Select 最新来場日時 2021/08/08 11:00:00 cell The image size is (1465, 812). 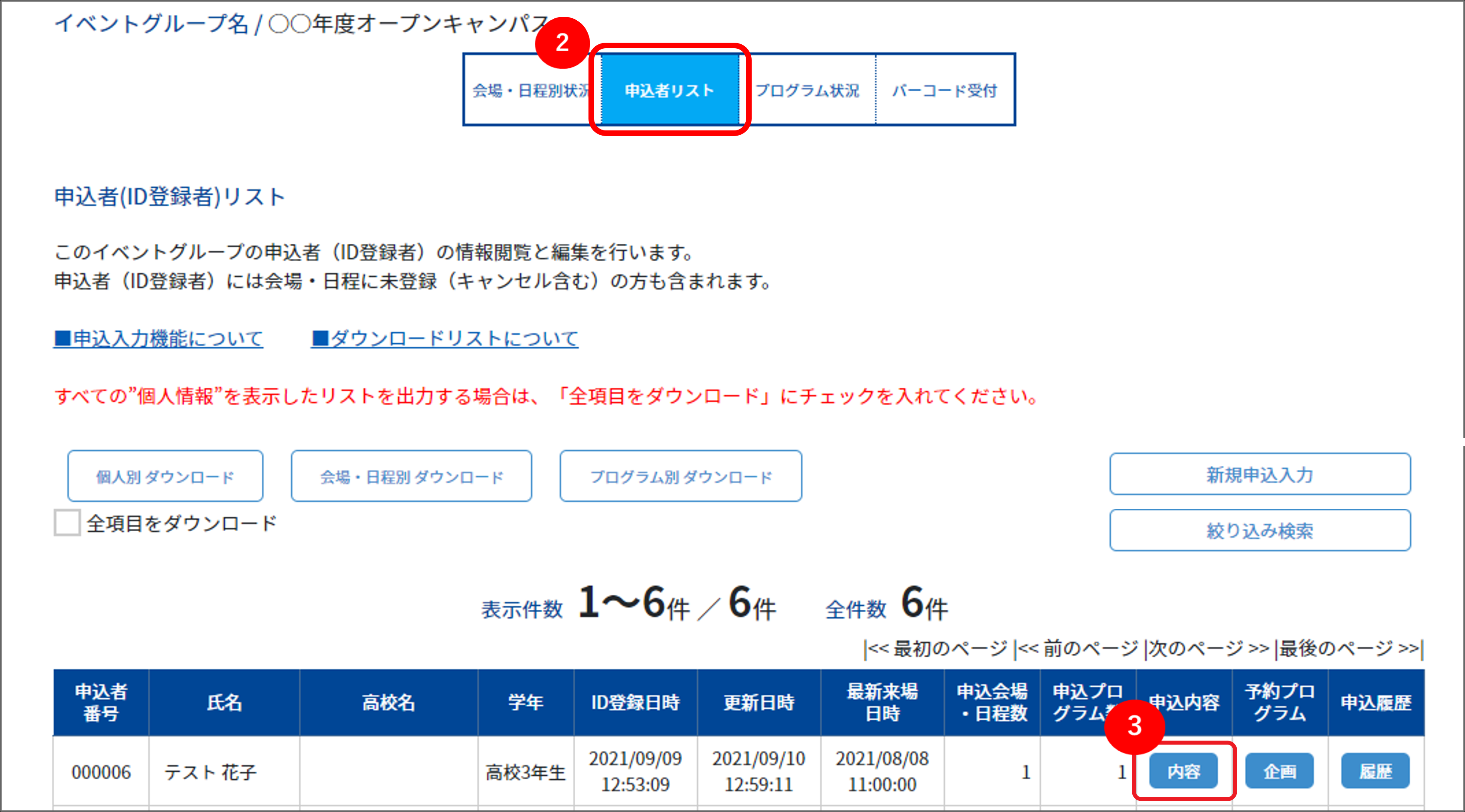click(882, 772)
